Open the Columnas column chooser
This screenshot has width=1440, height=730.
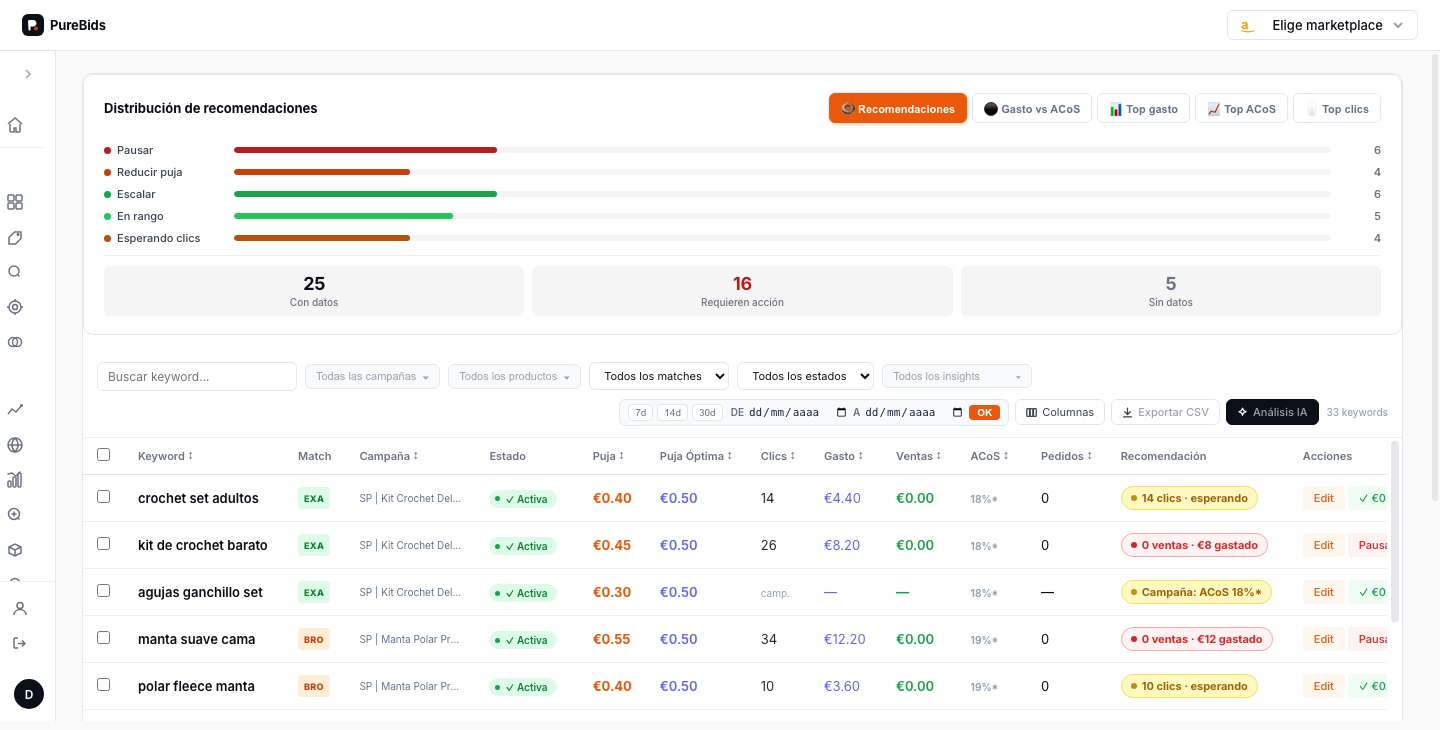coord(1060,412)
